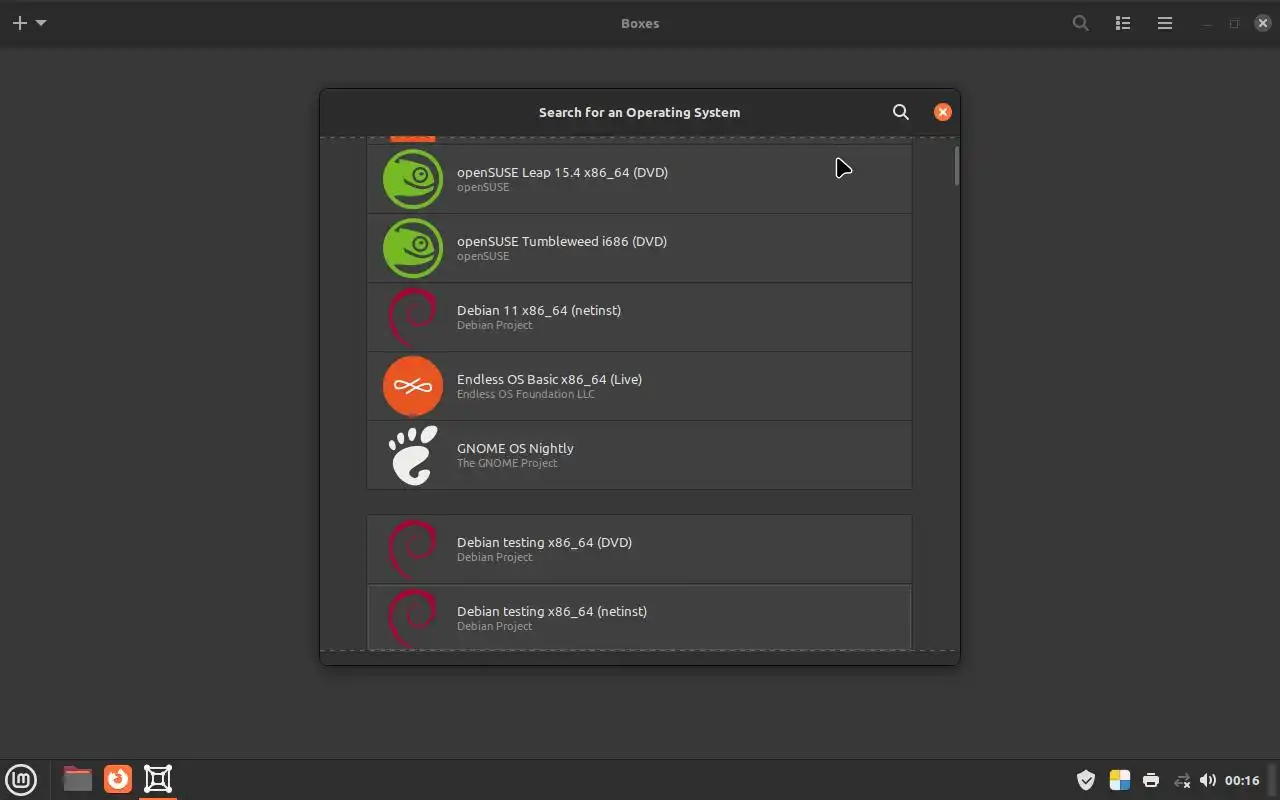The image size is (1280, 800).
Task: Open the network connections tray icon
Action: [1182, 780]
